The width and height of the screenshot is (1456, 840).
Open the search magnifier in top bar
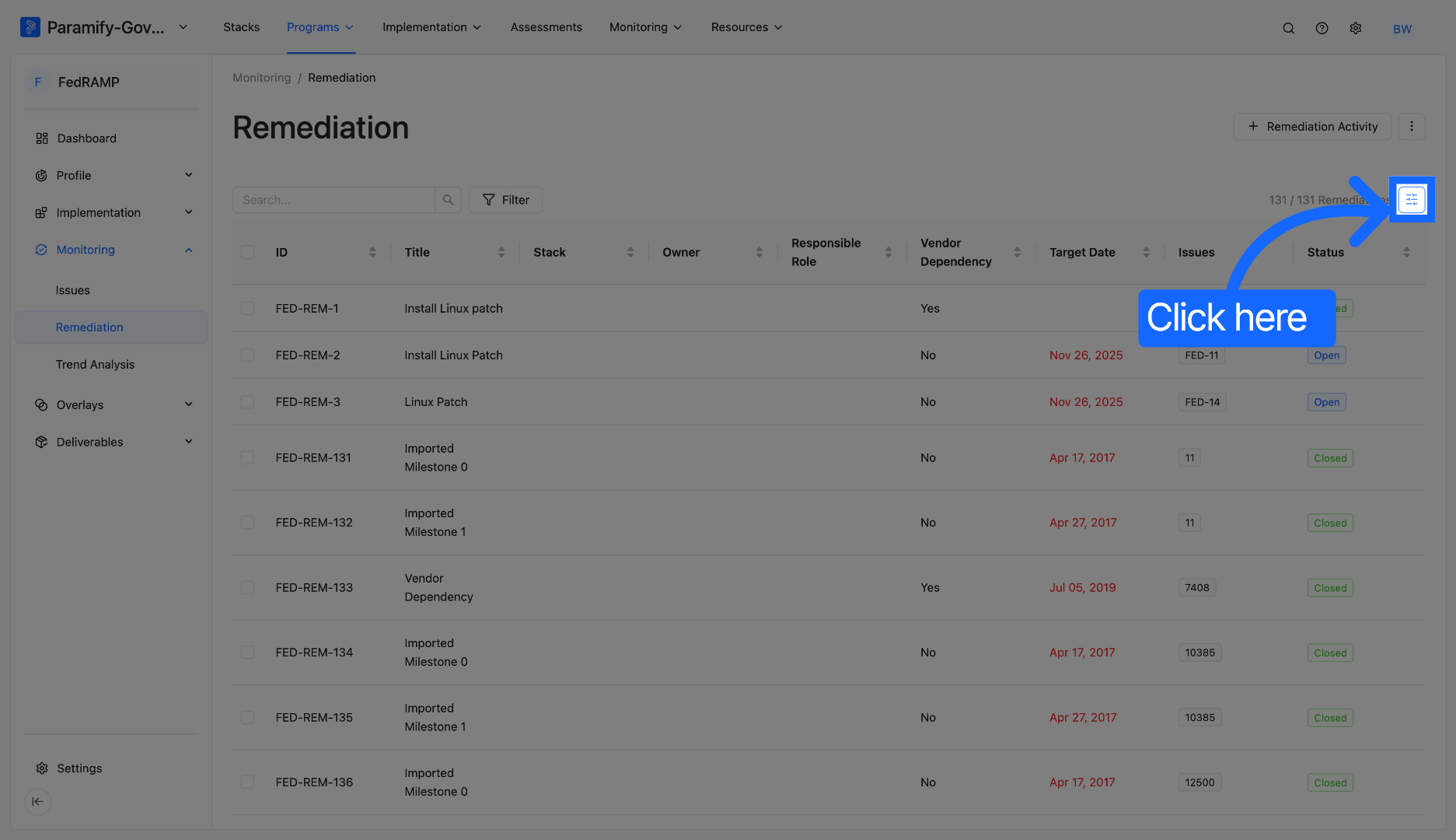(x=1288, y=28)
